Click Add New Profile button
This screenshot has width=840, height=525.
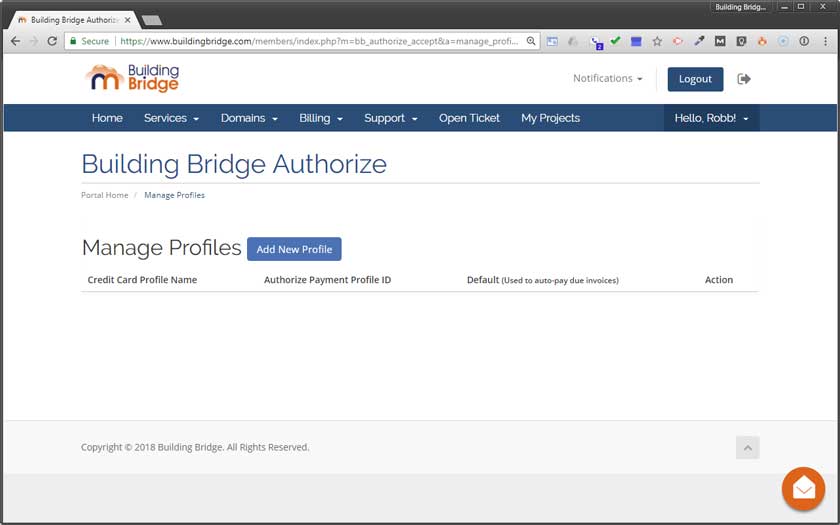pos(294,249)
